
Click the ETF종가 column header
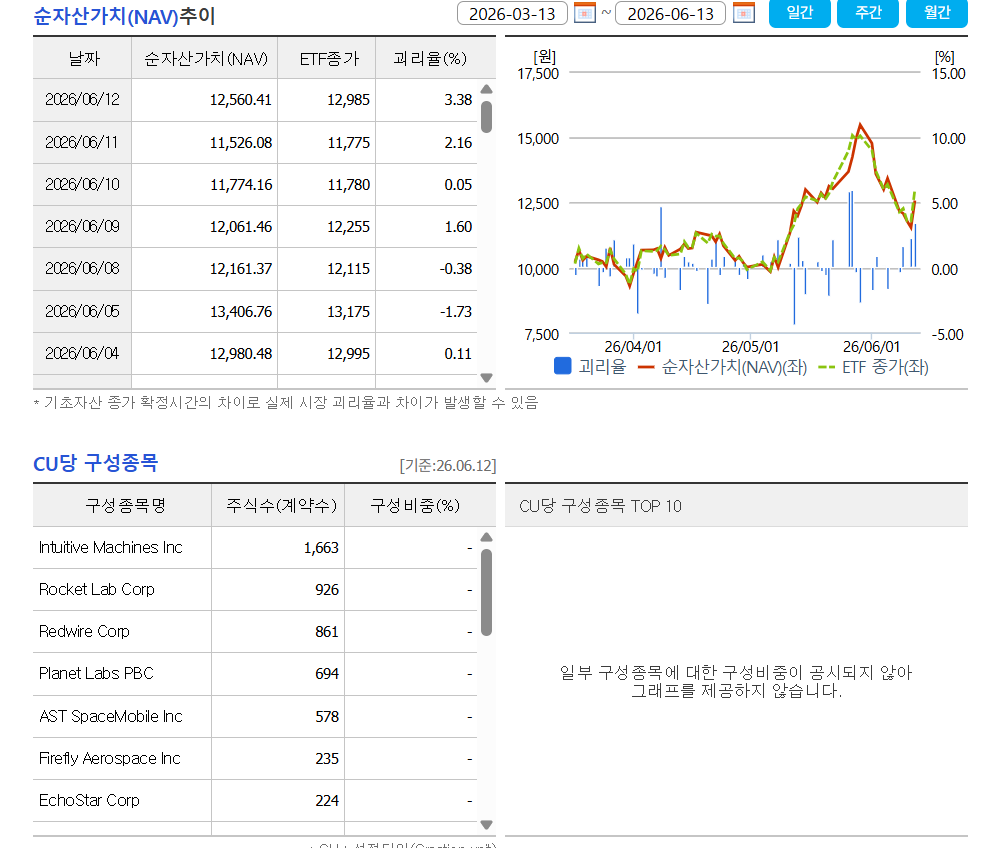[x=327, y=58]
